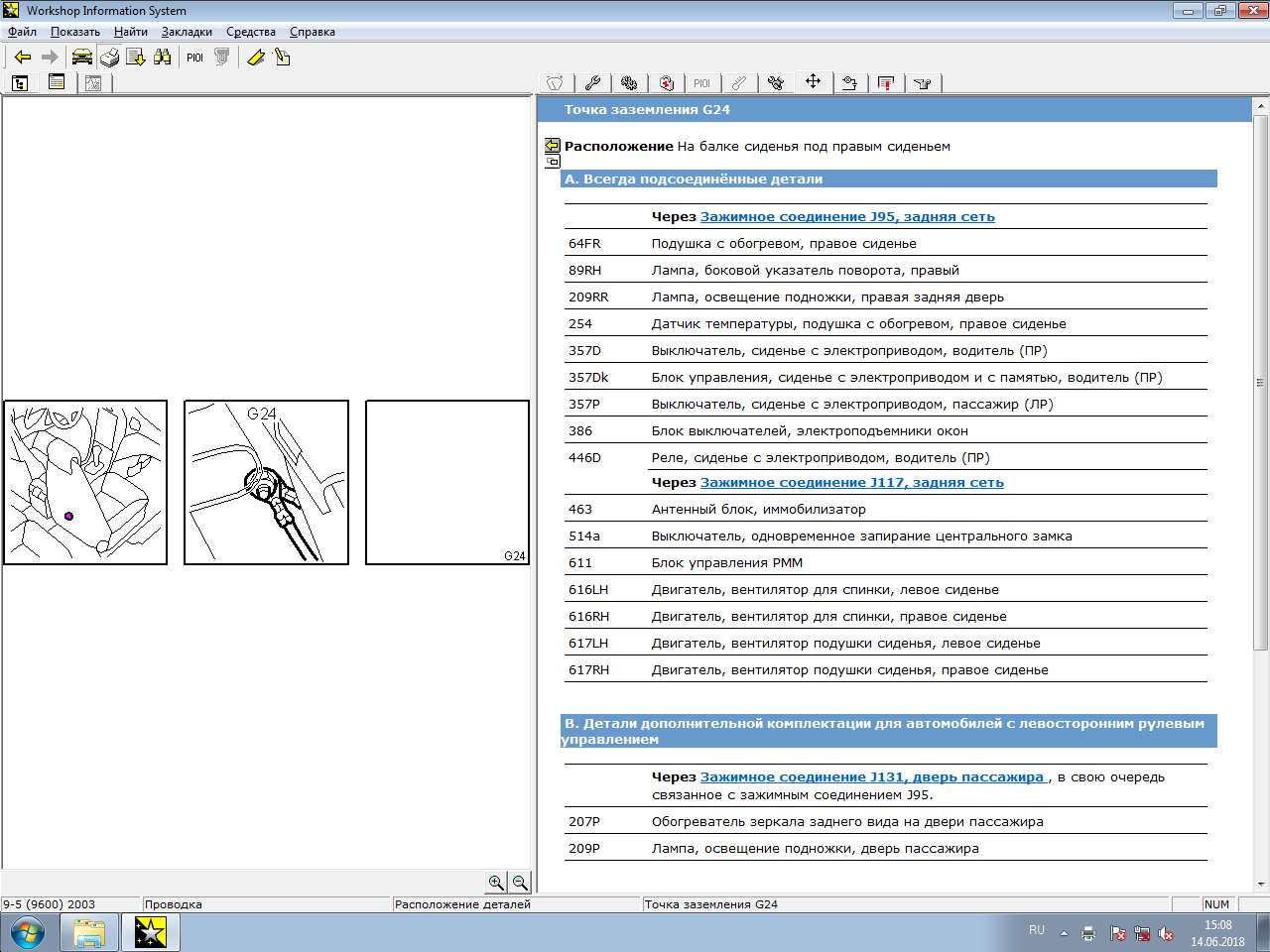The width and height of the screenshot is (1270, 952).
Task: Open the Зажимное соединение J131 passenger door link
Action: 871,776
